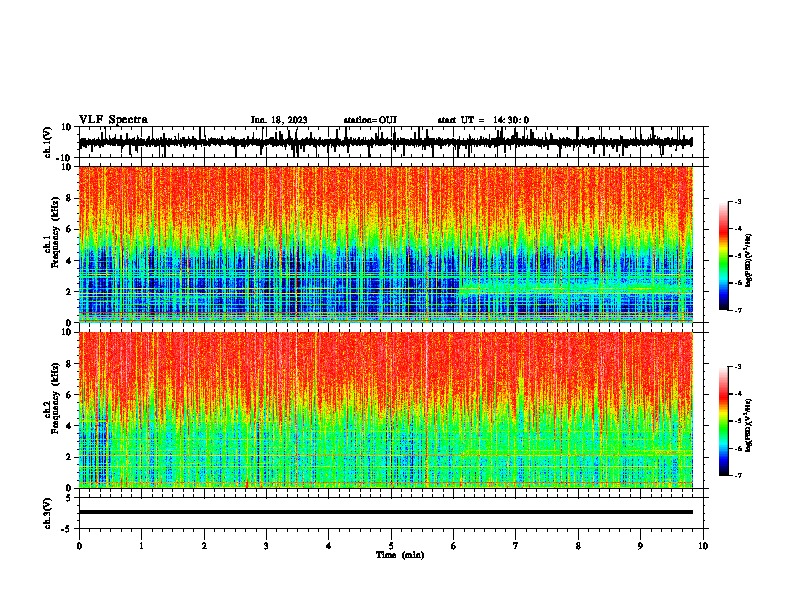Screen dimensions: 792x612
Task: Click "-3" label on ch.2 color bar
Action: pos(738,367)
